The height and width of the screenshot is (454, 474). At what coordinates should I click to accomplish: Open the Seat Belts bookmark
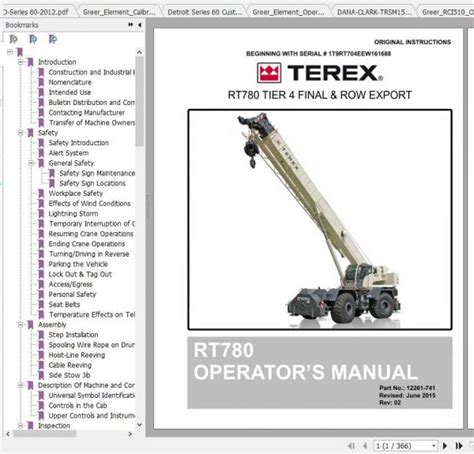[x=64, y=304]
